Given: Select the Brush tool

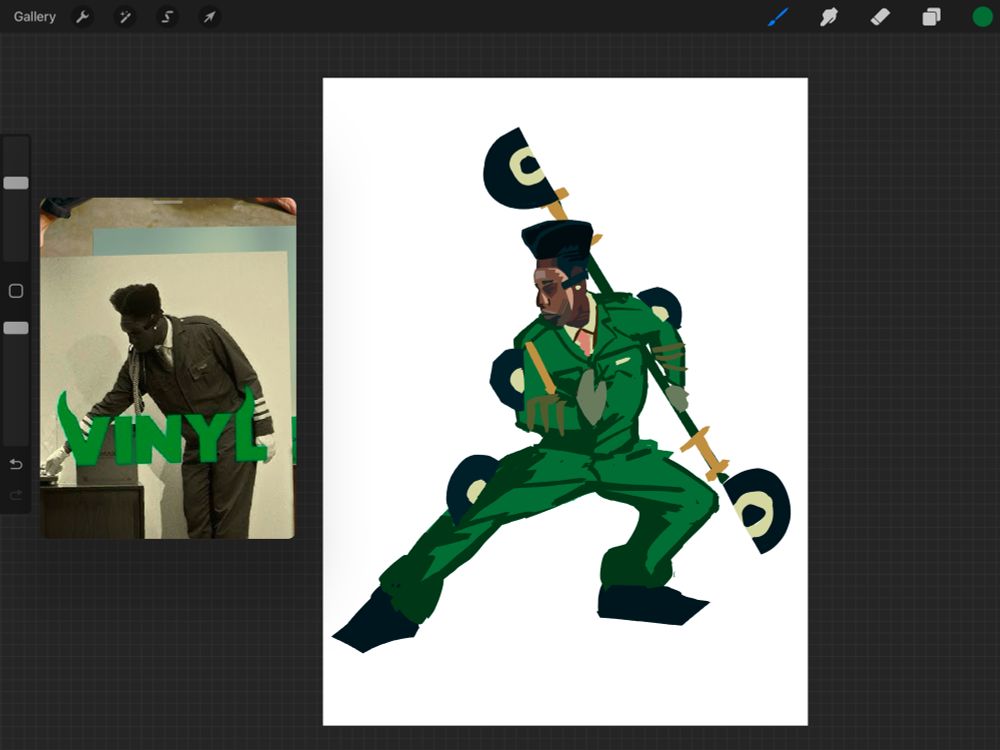Looking at the screenshot, I should [778, 17].
